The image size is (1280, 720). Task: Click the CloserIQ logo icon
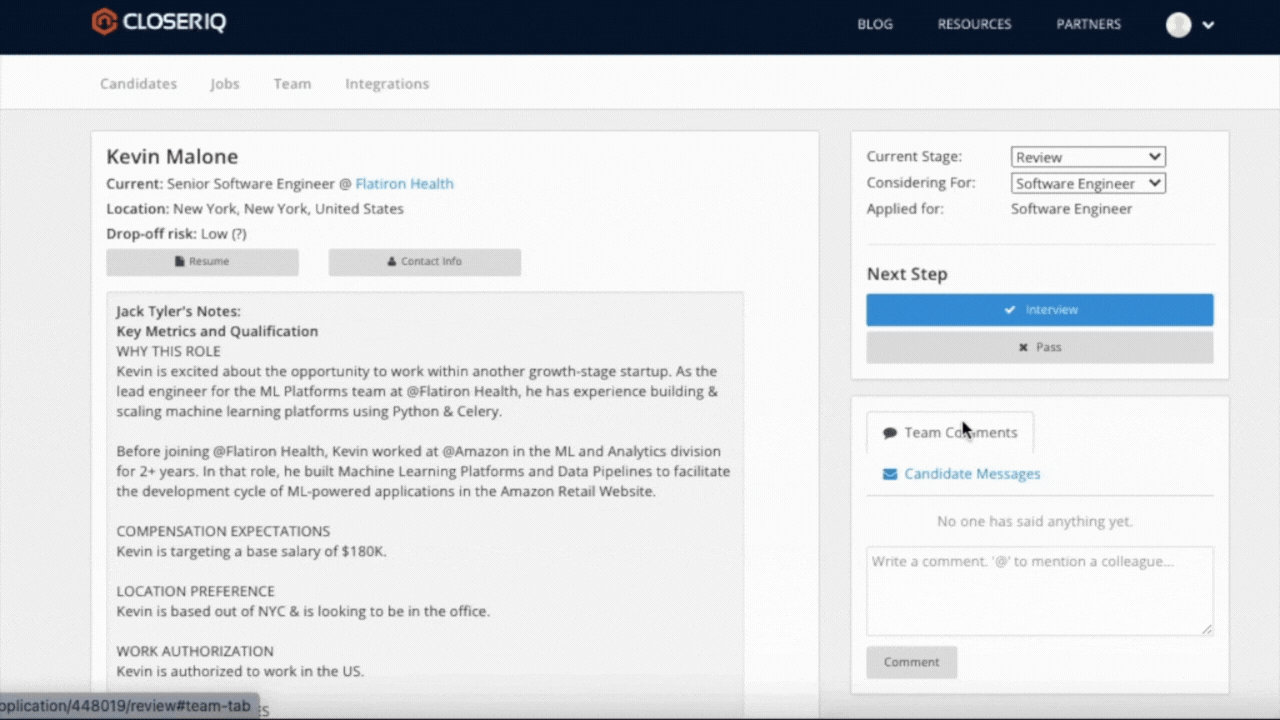click(104, 22)
